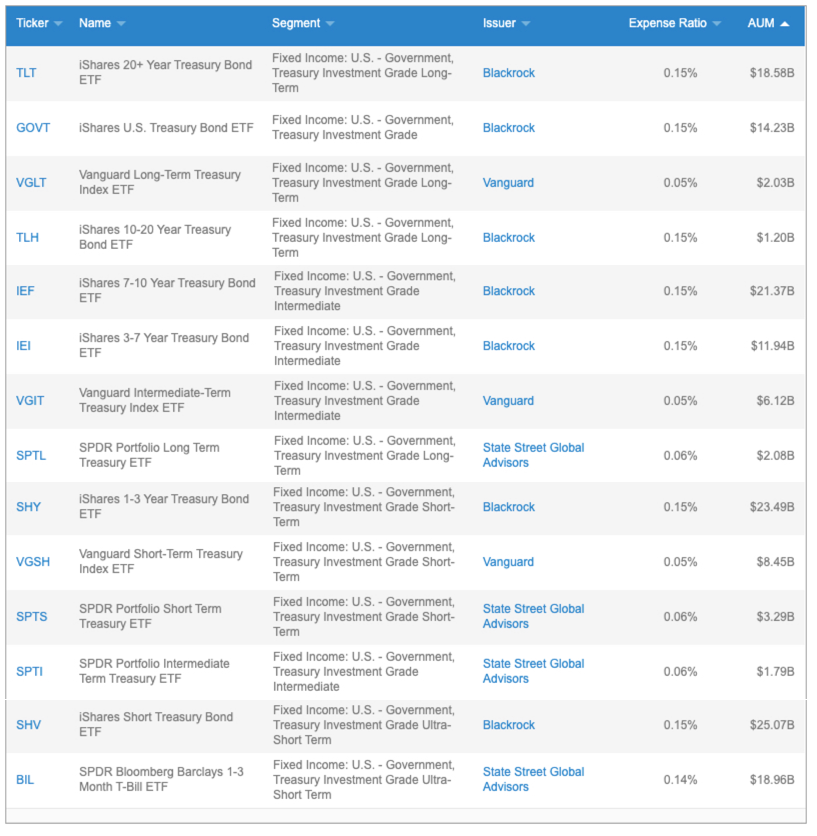Click Blackrock issuer link in GOVT row
The image size is (817, 836).
tap(509, 128)
